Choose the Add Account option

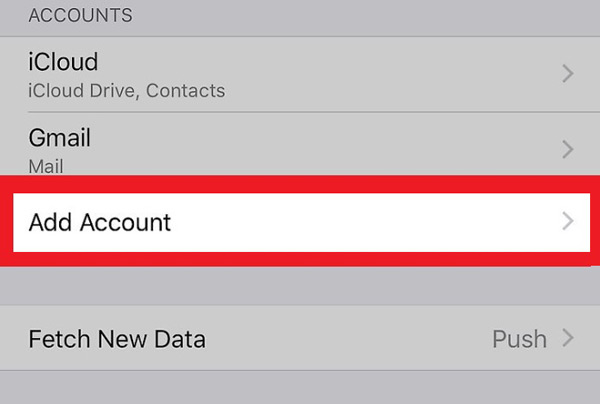[100, 222]
